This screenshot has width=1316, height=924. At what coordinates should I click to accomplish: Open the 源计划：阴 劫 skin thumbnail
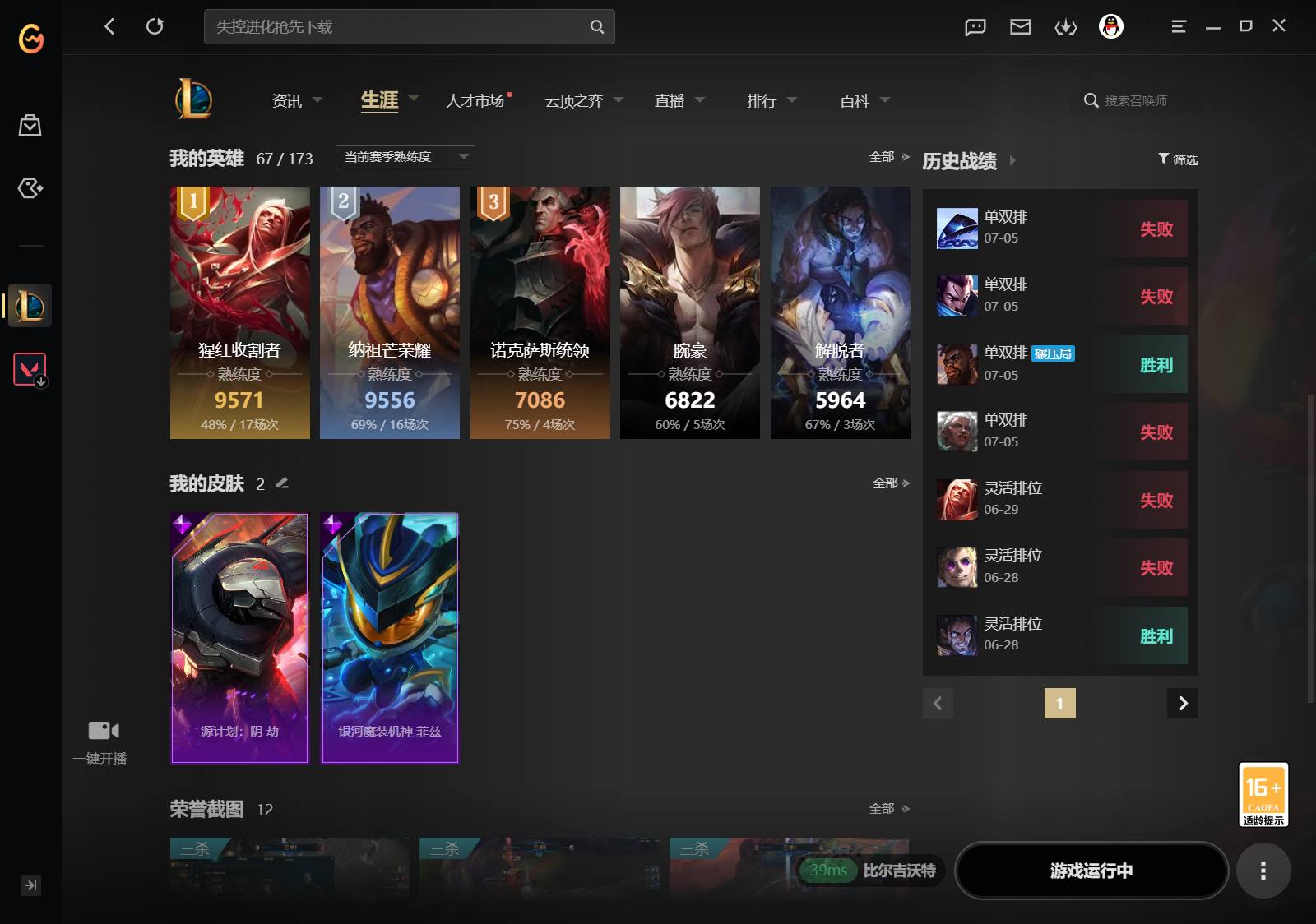(x=239, y=638)
